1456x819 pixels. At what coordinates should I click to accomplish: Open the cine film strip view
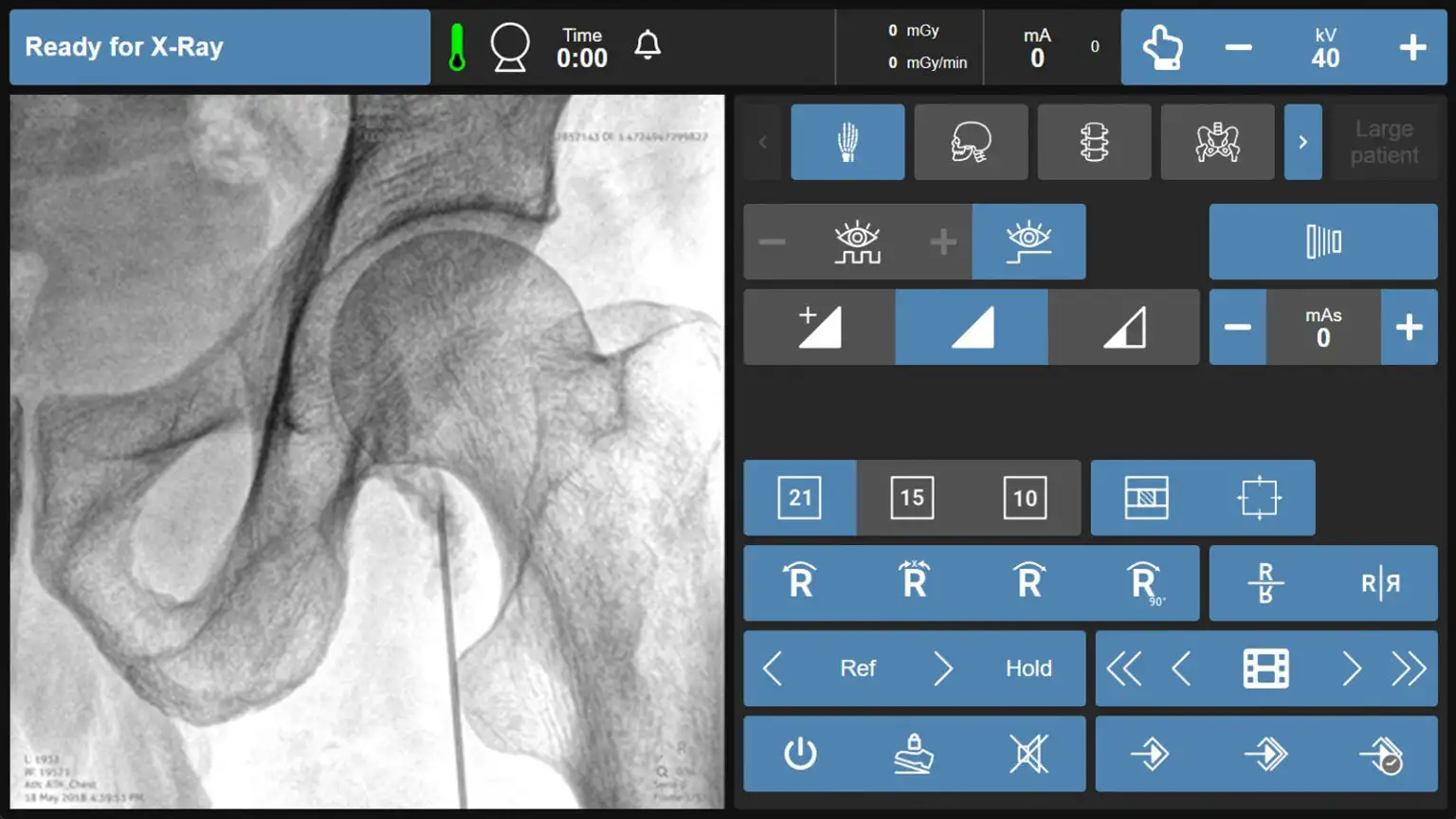(x=1265, y=668)
